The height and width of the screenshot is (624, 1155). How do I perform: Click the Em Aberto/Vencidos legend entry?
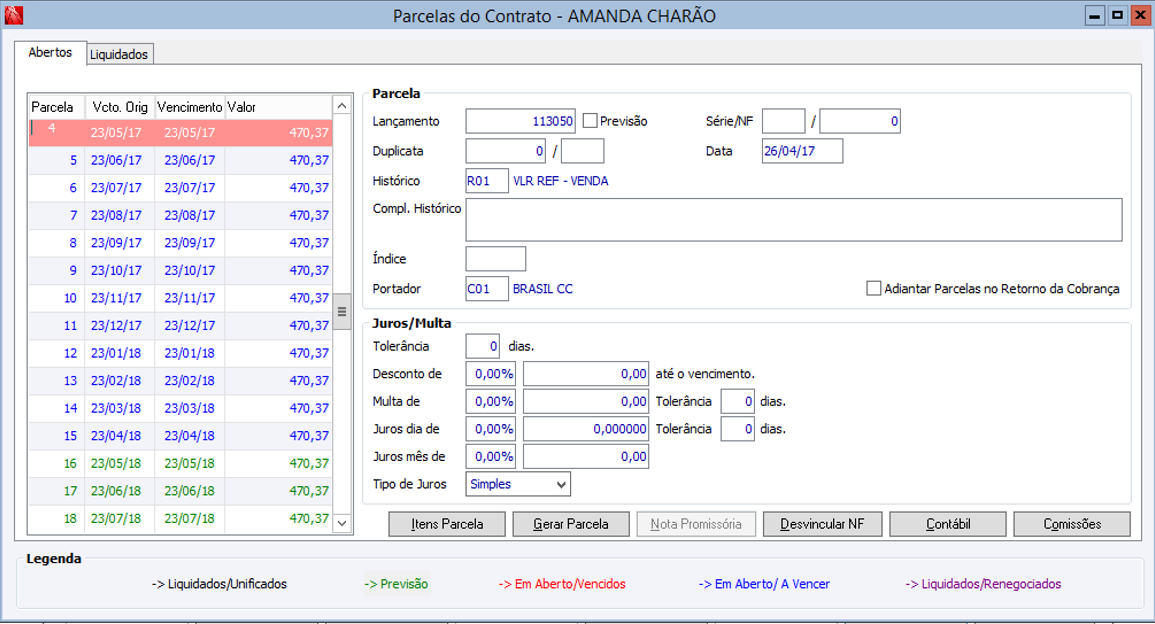tap(562, 583)
